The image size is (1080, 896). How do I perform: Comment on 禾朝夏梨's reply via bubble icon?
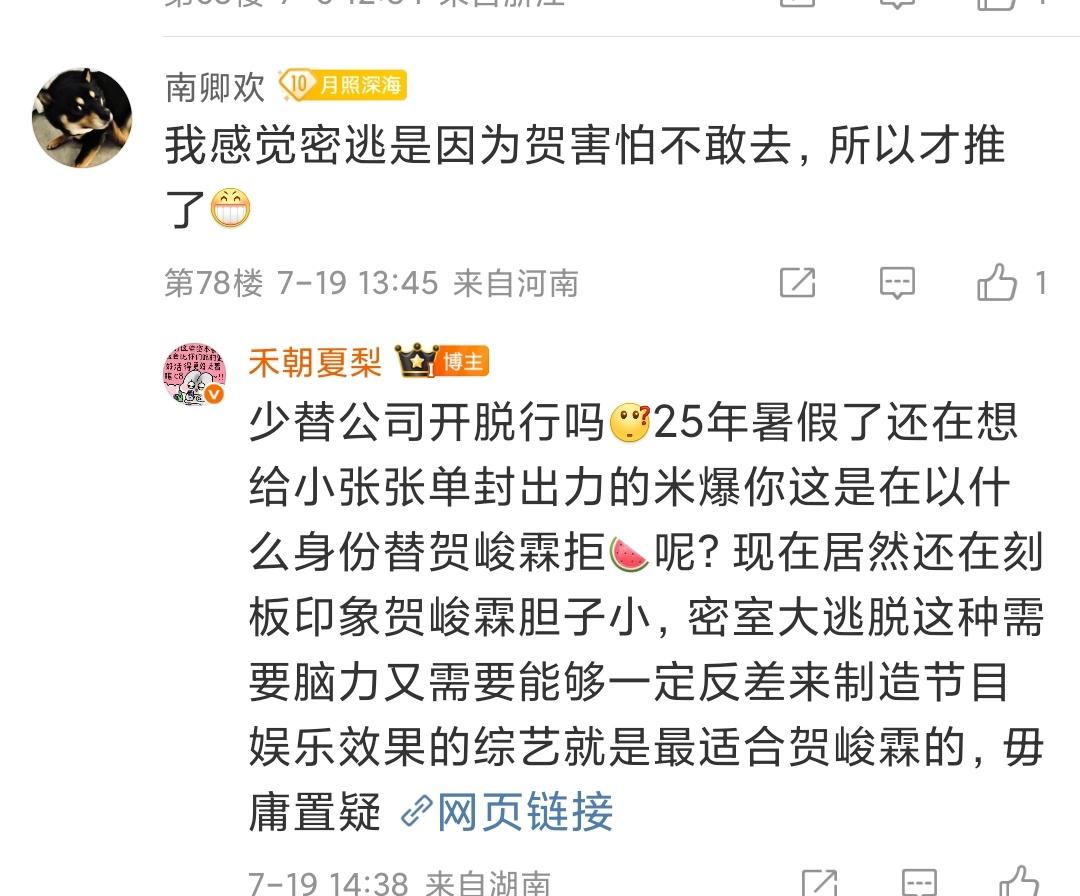point(920,883)
